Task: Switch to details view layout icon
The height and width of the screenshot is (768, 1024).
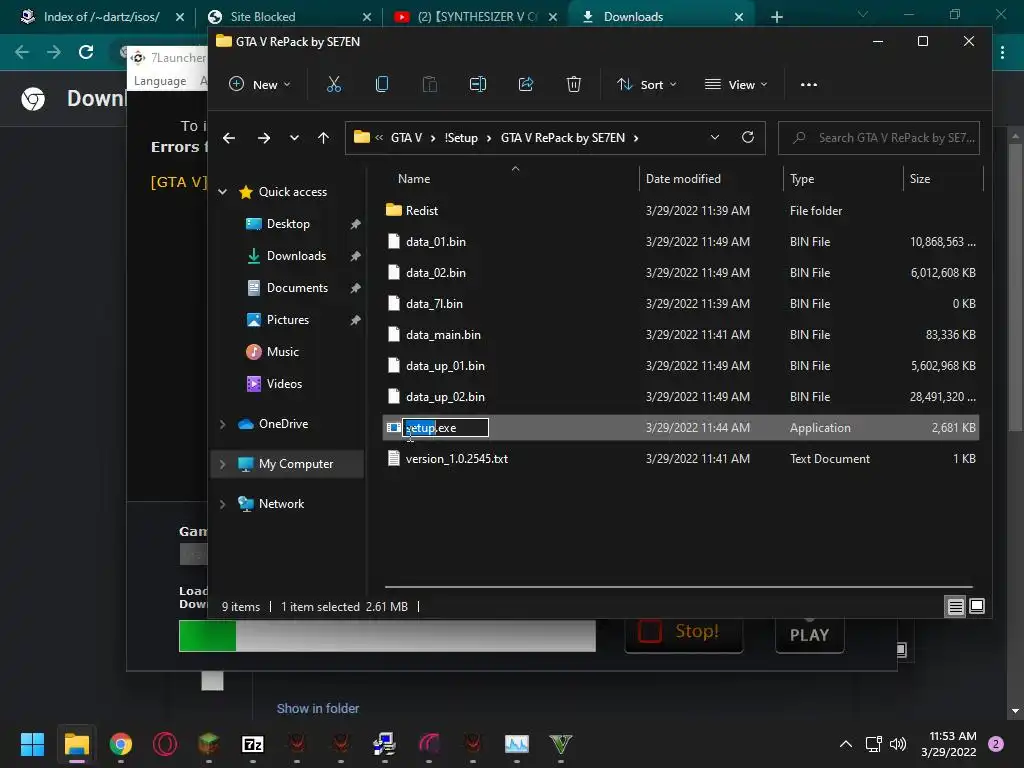Action: coord(955,607)
